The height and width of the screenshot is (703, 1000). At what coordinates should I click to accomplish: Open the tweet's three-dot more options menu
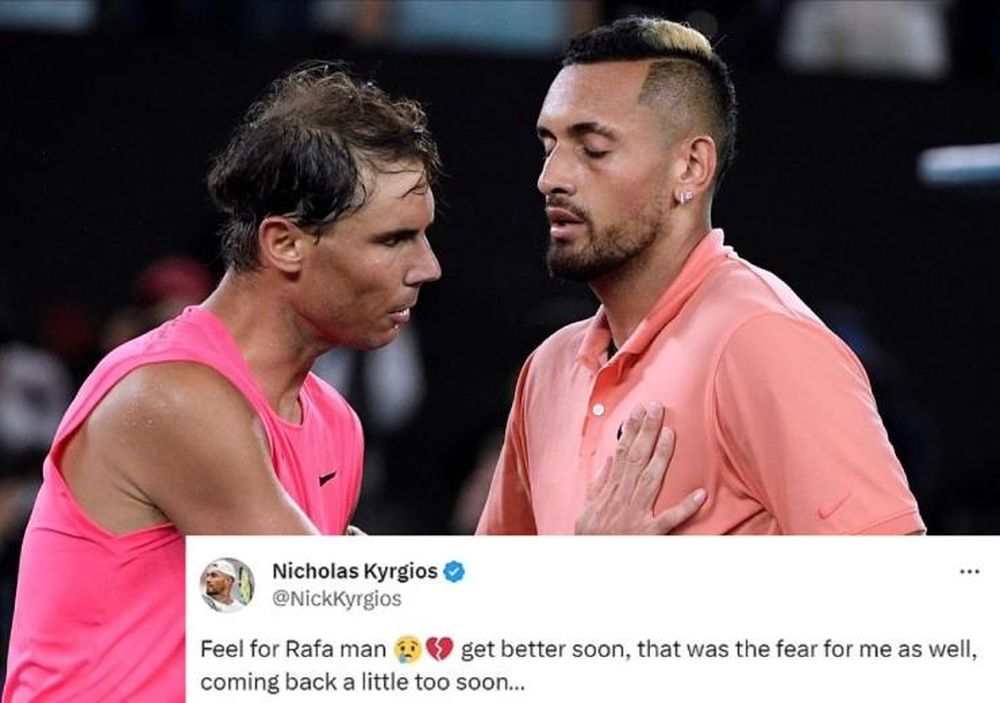coord(970,571)
